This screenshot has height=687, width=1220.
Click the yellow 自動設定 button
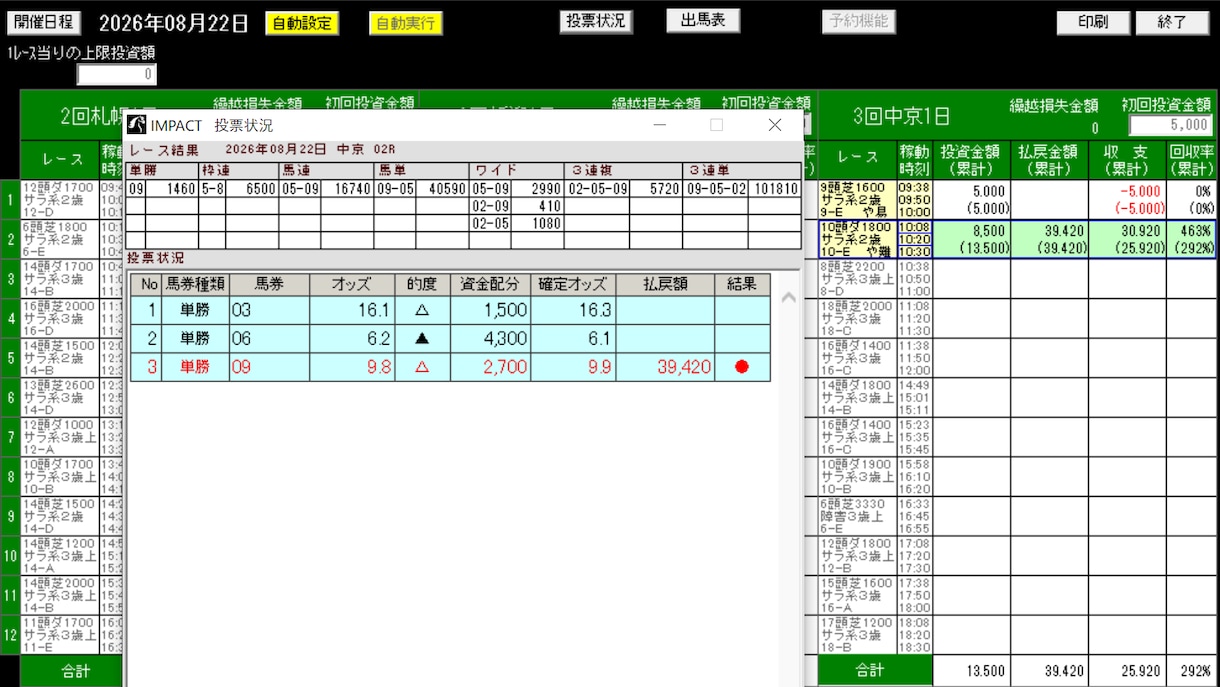coord(302,23)
